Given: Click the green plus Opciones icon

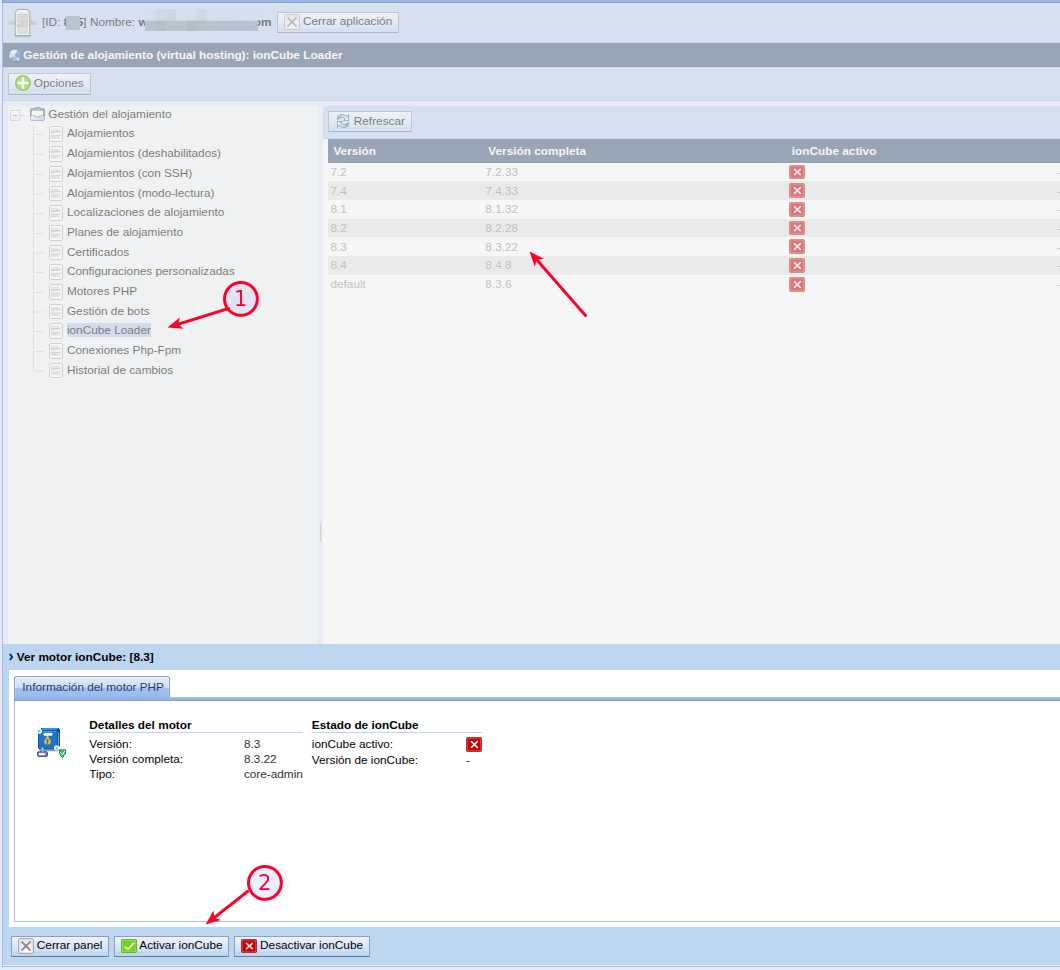Looking at the screenshot, I should coord(23,83).
